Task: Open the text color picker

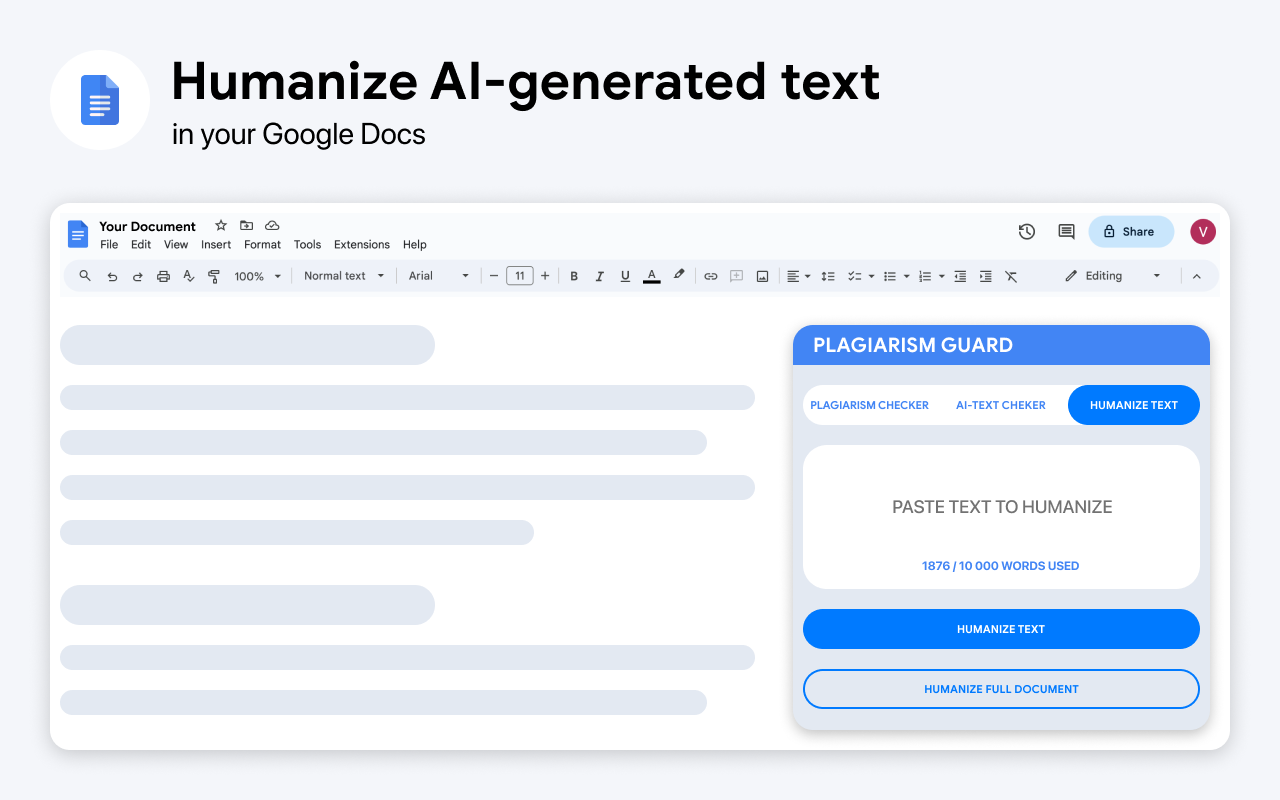Action: tap(651, 276)
